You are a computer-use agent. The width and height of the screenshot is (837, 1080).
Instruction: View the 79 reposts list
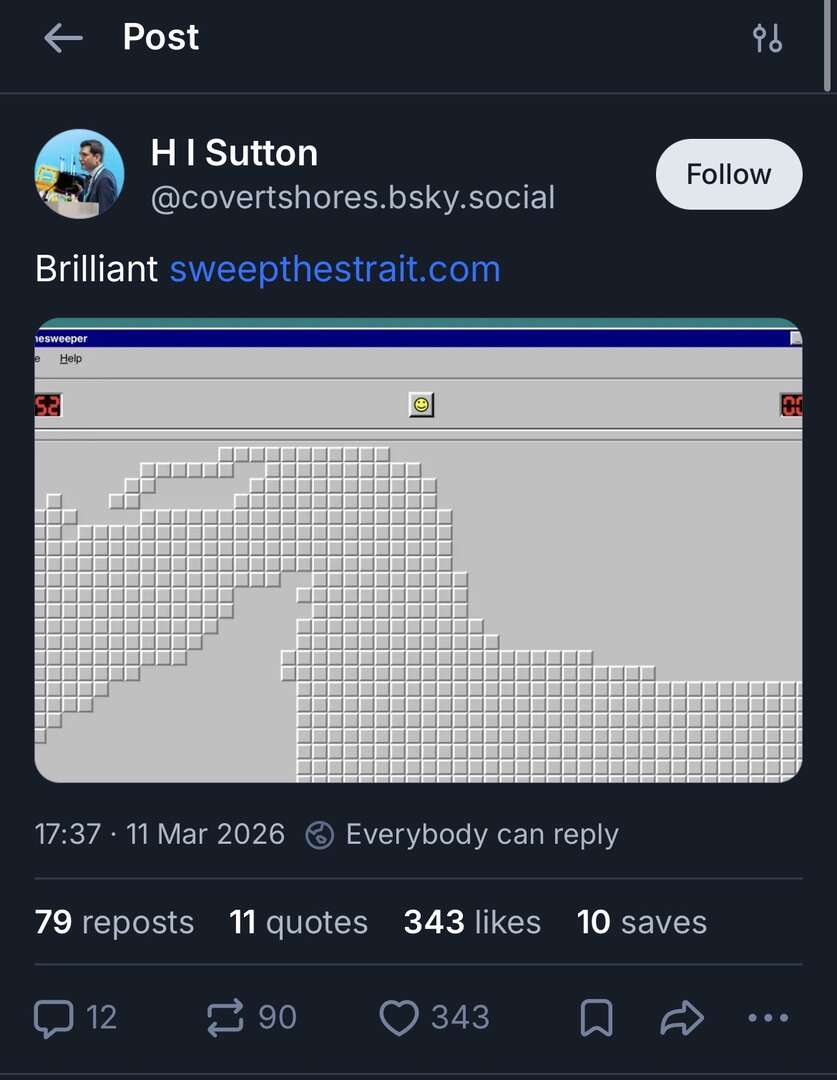114,922
